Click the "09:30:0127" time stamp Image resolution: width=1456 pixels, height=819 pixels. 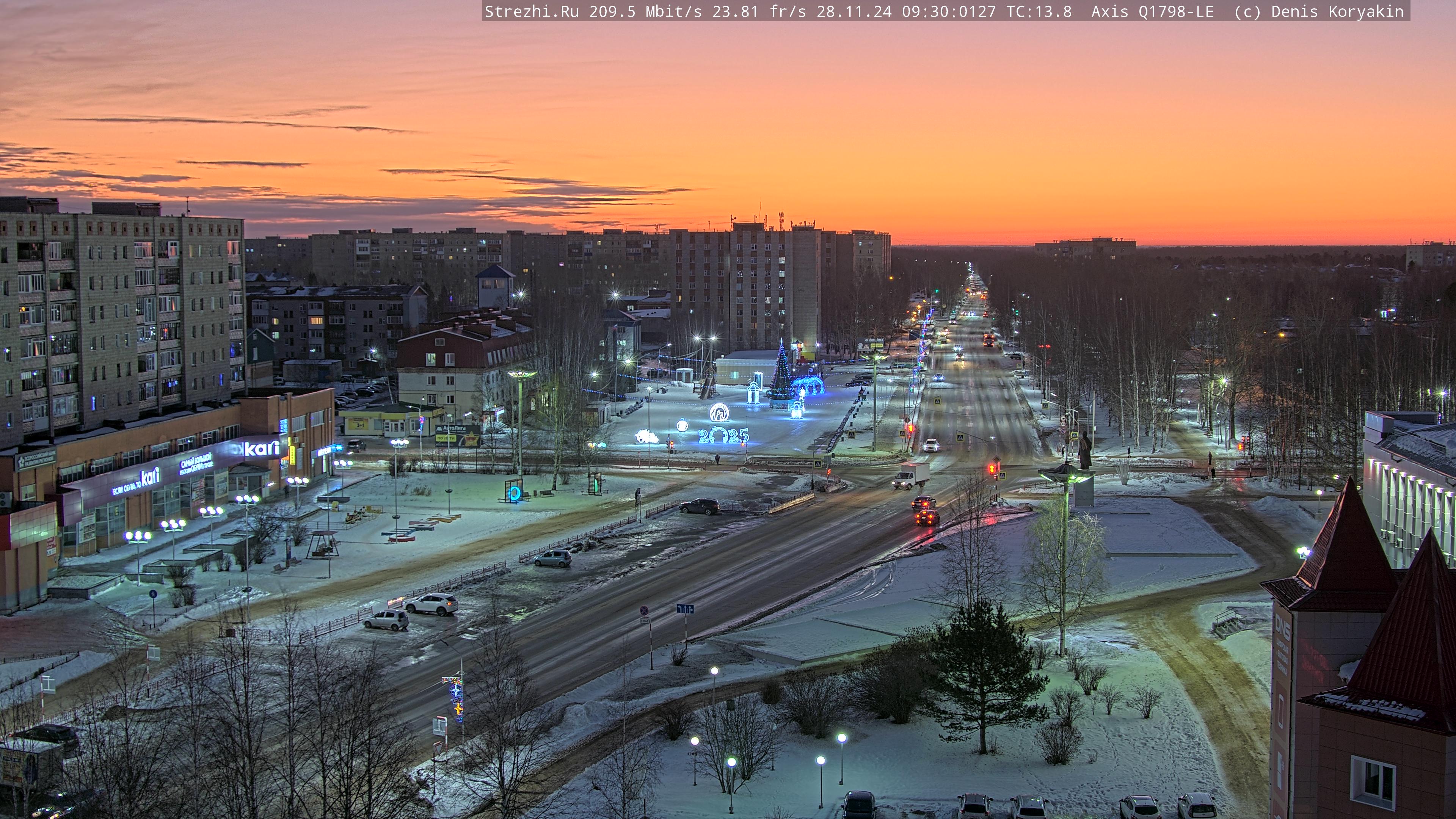[x=948, y=11]
